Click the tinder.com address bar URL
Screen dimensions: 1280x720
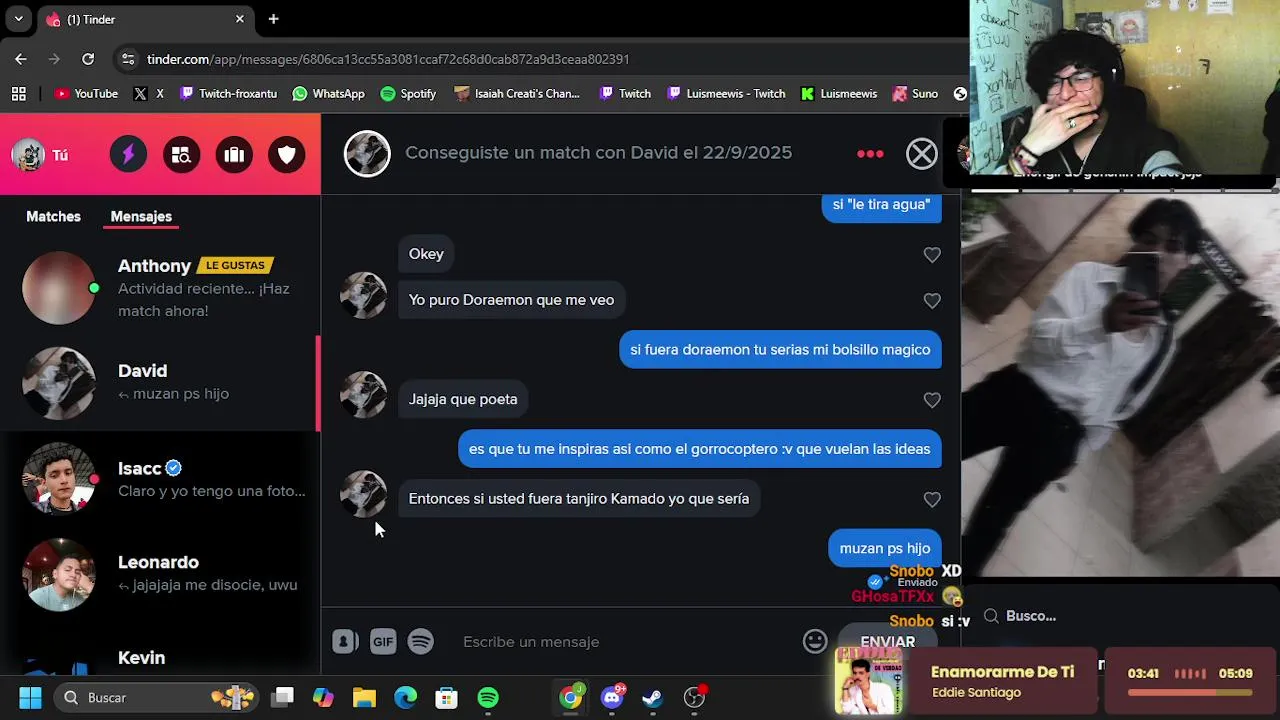pos(388,59)
